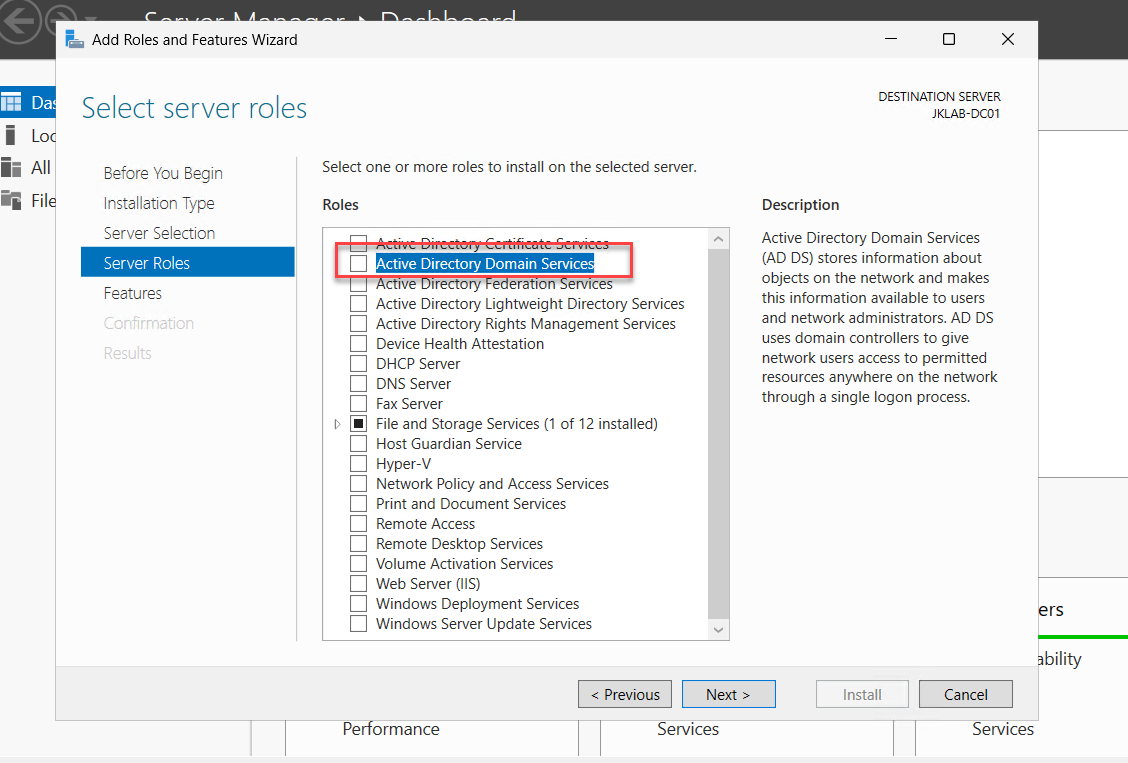Click the Local Server icon in the sidebar

pos(10,135)
